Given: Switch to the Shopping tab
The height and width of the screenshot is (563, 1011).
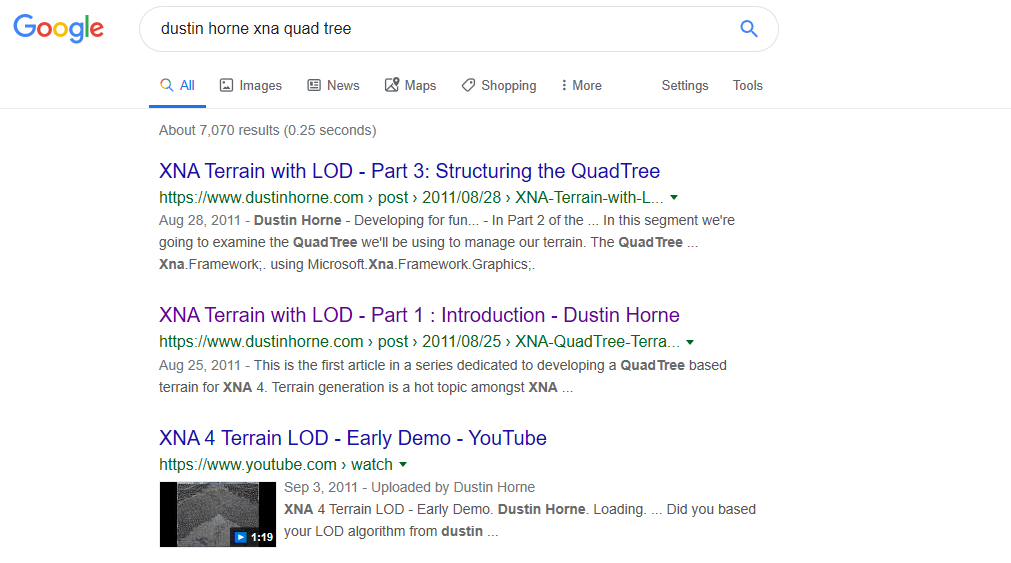Looking at the screenshot, I should [x=499, y=86].
